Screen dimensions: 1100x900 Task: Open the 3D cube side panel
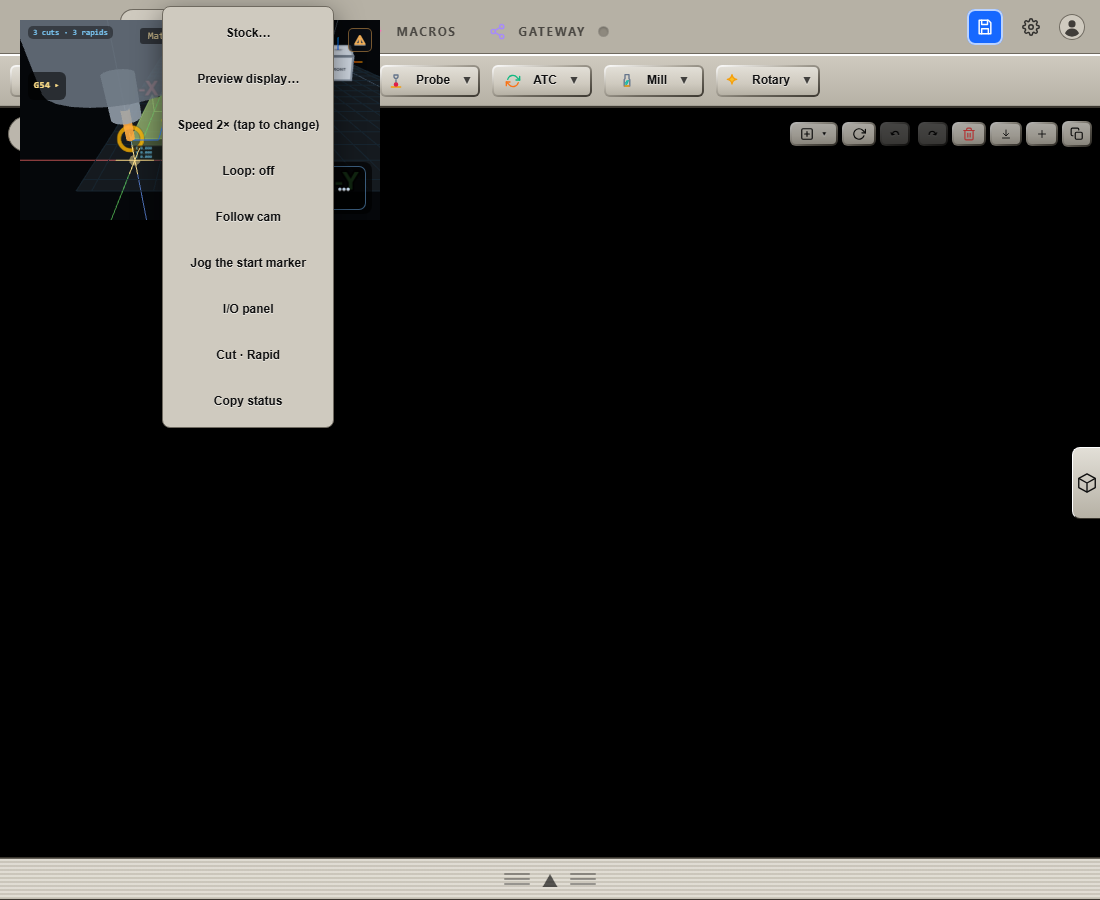1087,483
